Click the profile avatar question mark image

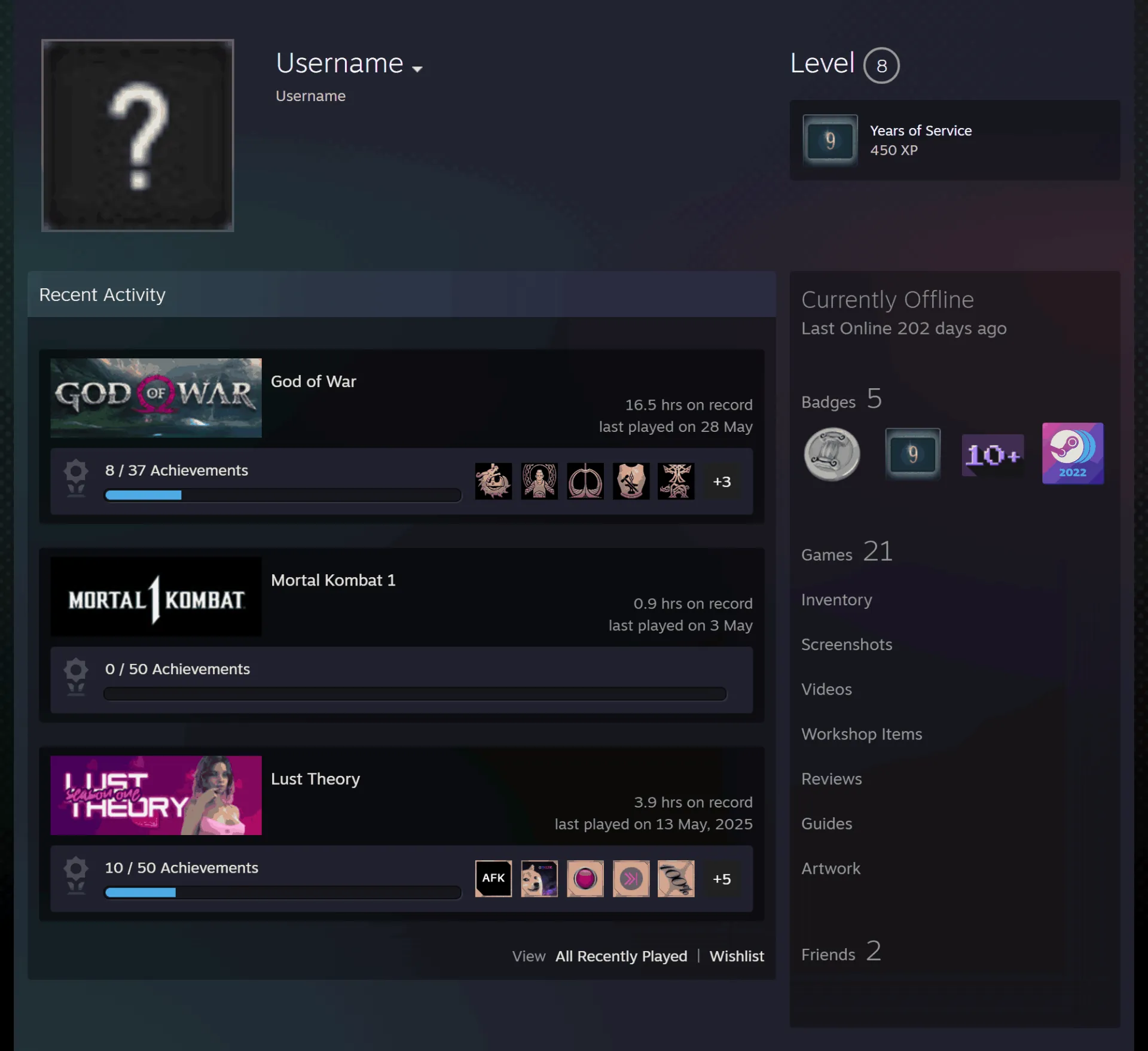[x=138, y=135]
